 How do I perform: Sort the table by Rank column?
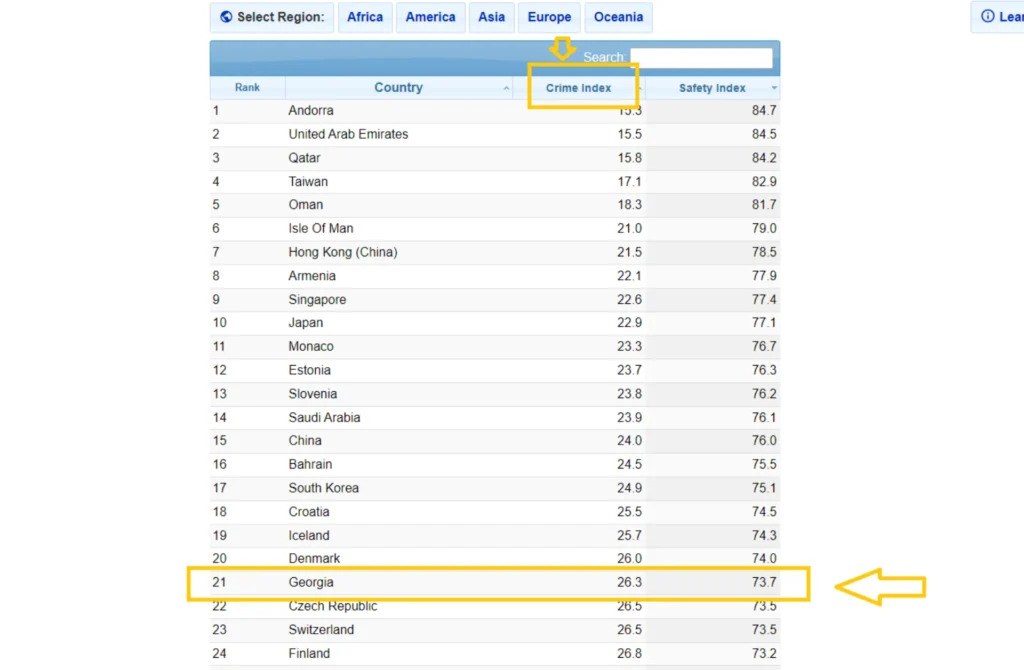coord(247,88)
